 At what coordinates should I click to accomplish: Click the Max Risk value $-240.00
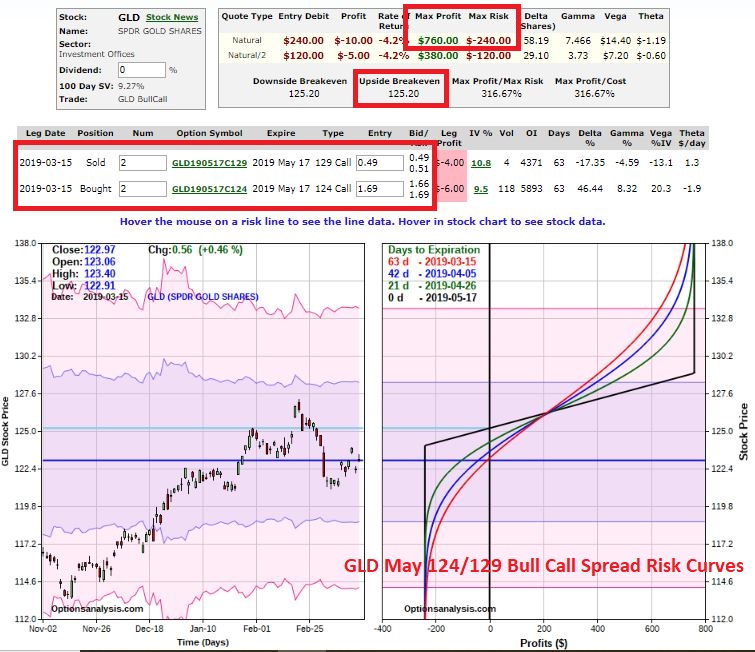488,40
